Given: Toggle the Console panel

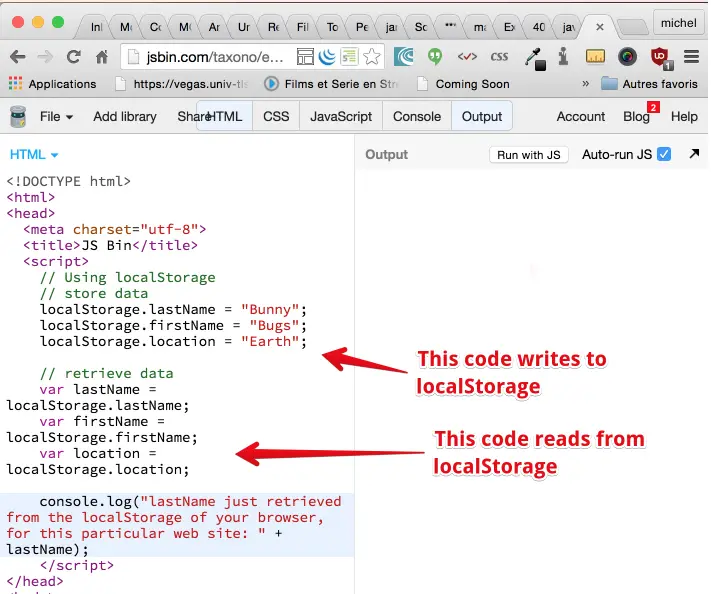Looking at the screenshot, I should tap(416, 116).
